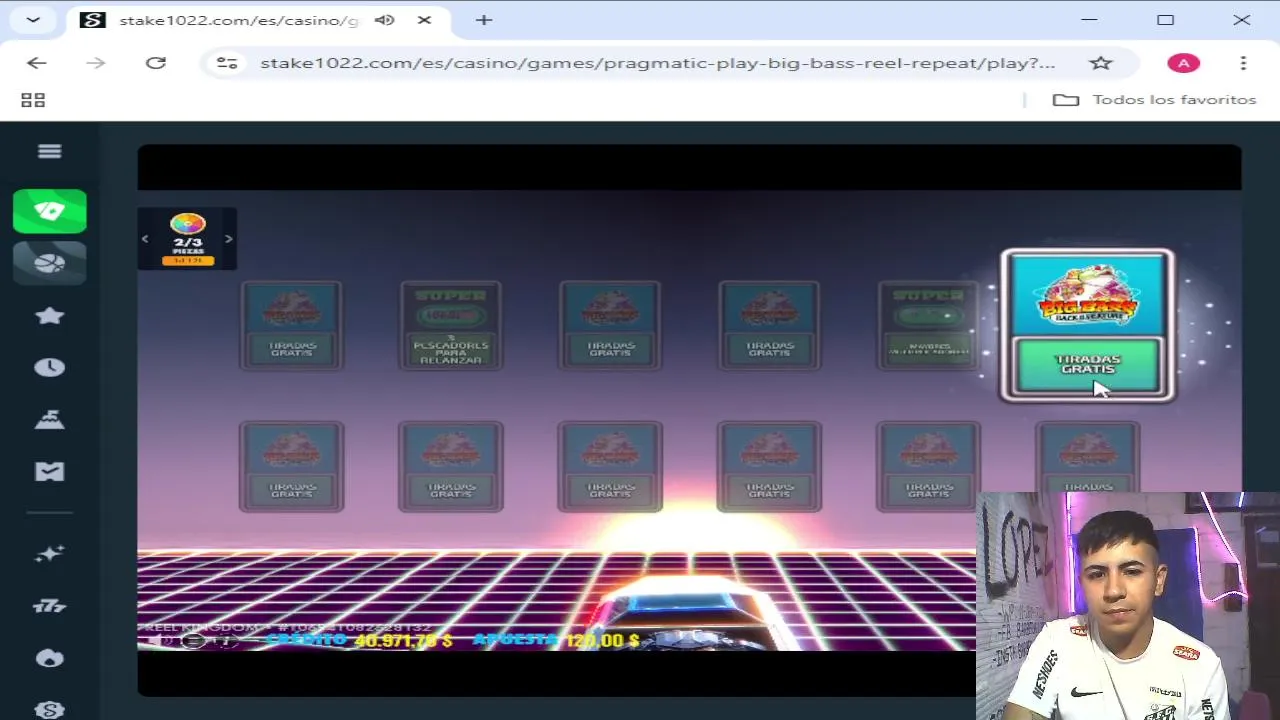
Task: Pick the highlighted Big Bass Tiradas Gratis card
Action: point(1088,325)
